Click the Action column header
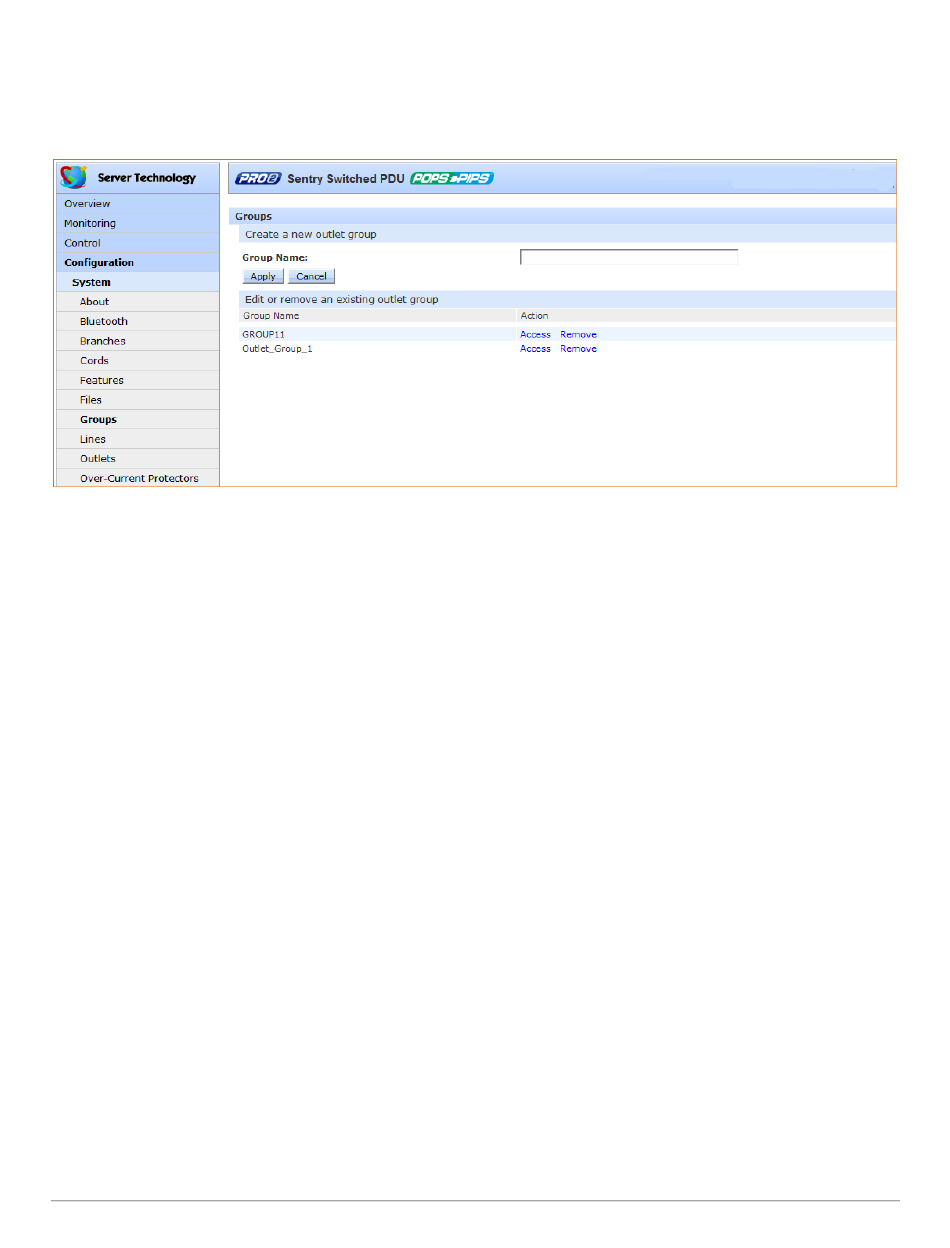 [534, 316]
